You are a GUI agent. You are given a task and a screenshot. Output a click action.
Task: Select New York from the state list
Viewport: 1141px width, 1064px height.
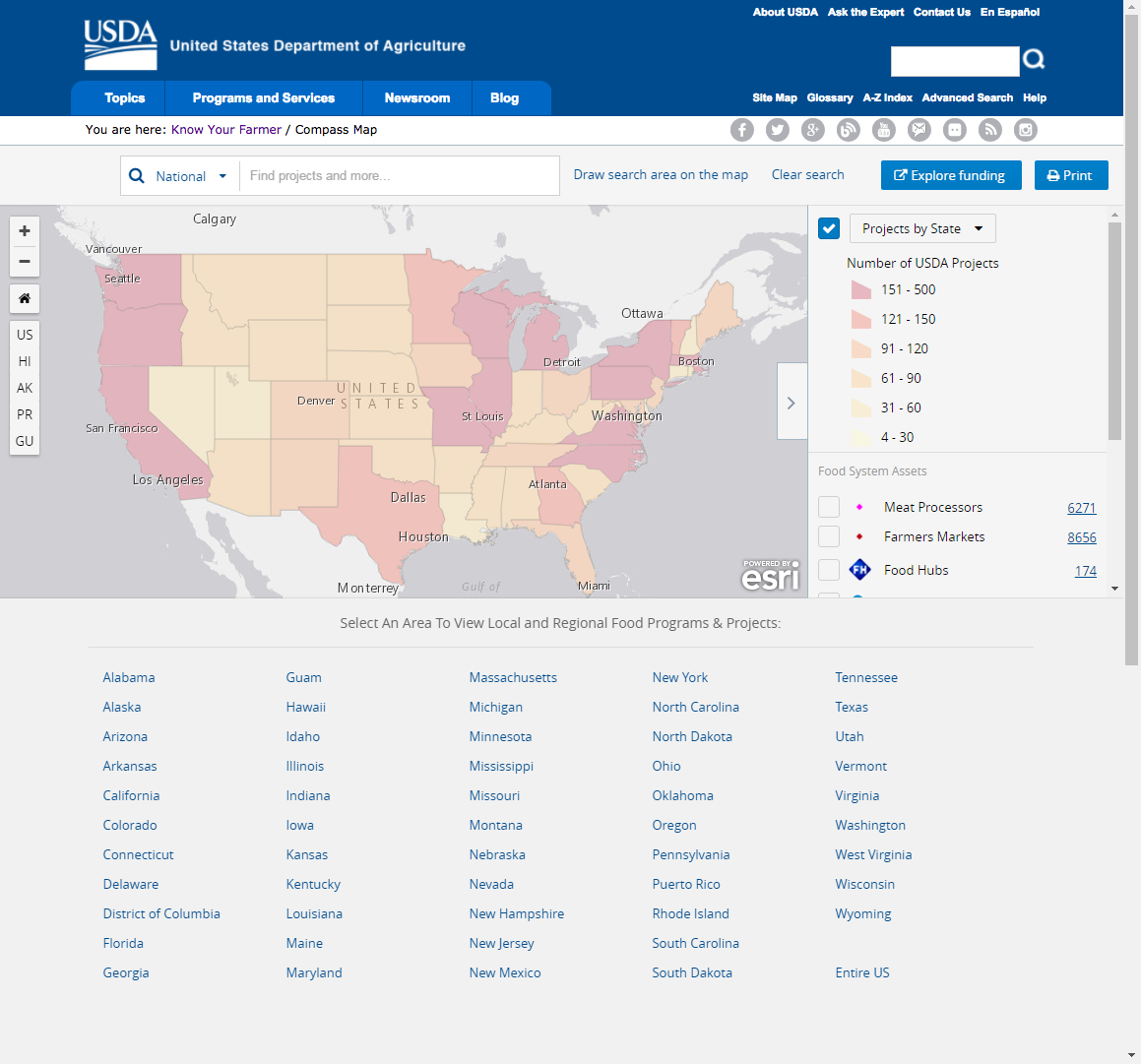(x=679, y=677)
